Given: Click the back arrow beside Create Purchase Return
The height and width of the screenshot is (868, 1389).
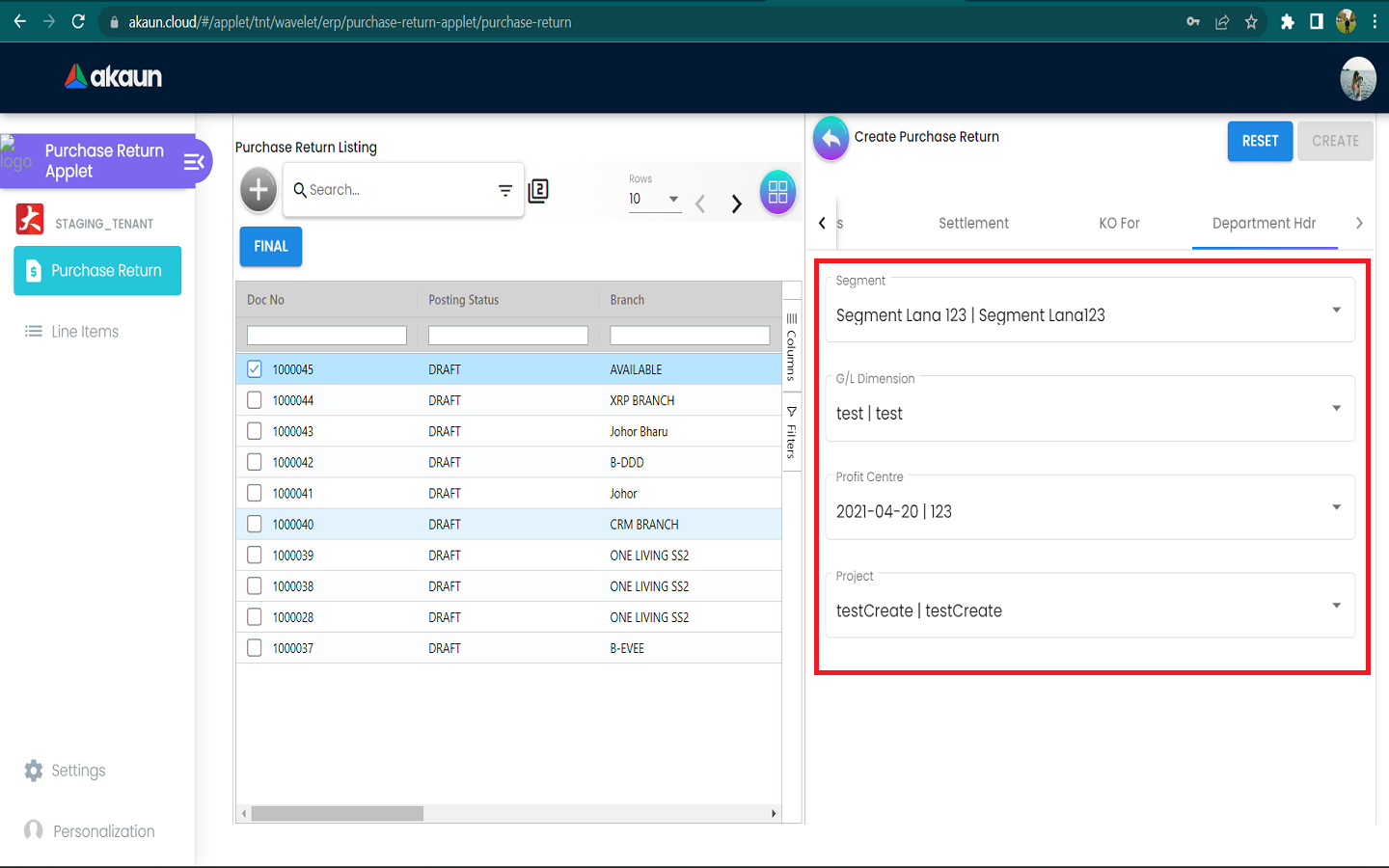Looking at the screenshot, I should 831,139.
